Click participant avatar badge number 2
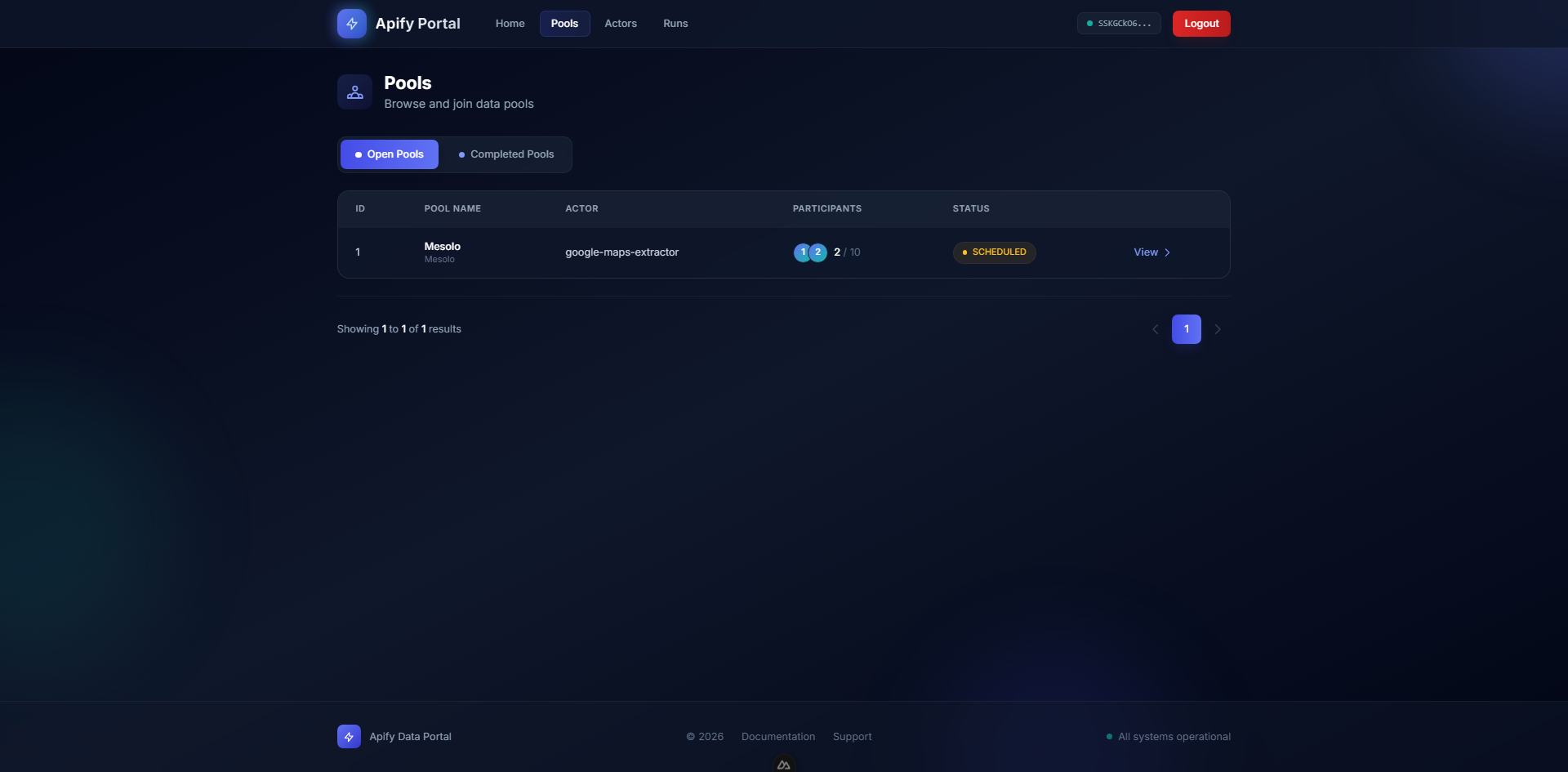1568x772 pixels. tap(818, 252)
